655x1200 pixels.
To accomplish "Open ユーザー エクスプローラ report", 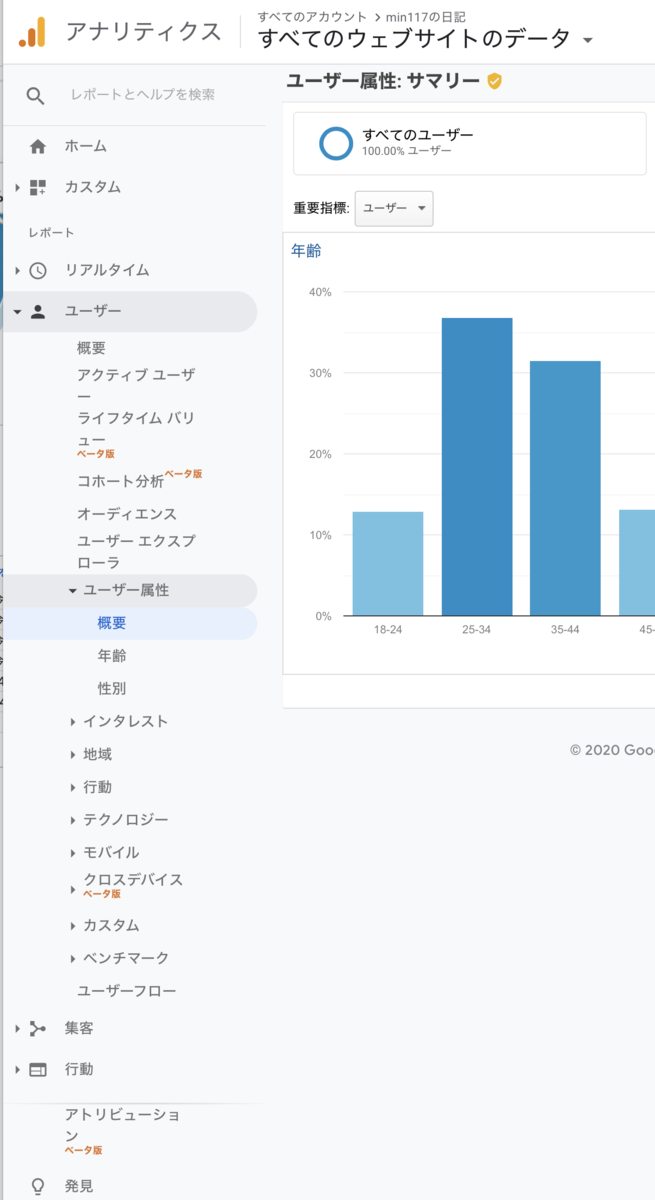I will [136, 552].
